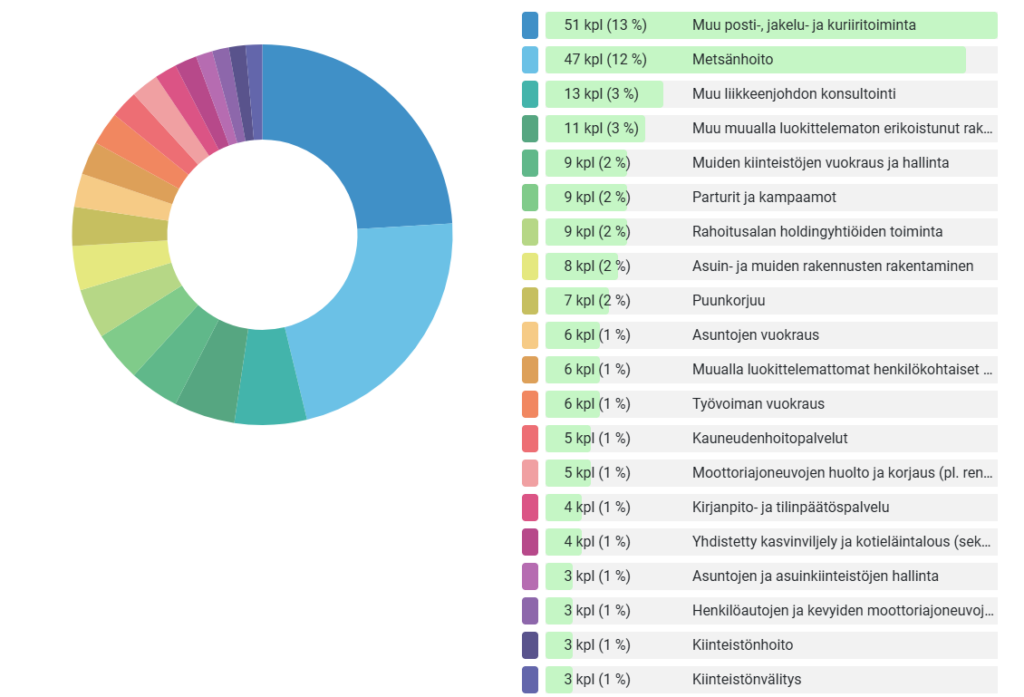The width and height of the screenshot is (1024, 697).
Task: Click the yellow swatch for Asuin- ja muiden rakennusten rakentaminen
Action: click(530, 266)
